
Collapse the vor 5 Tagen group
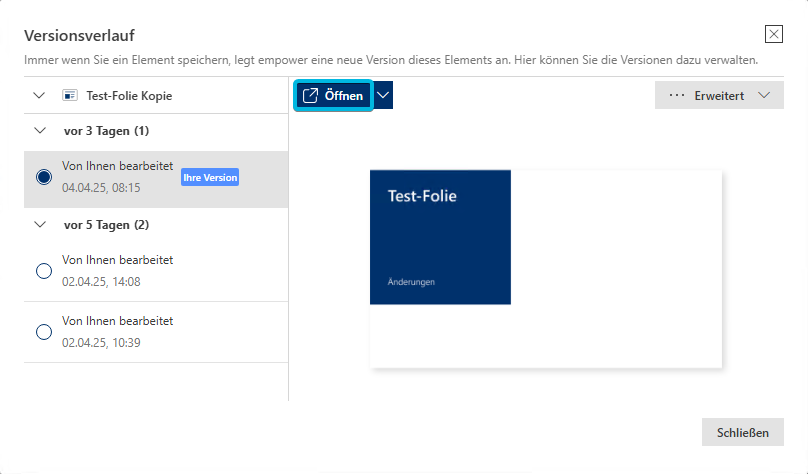click(x=40, y=225)
